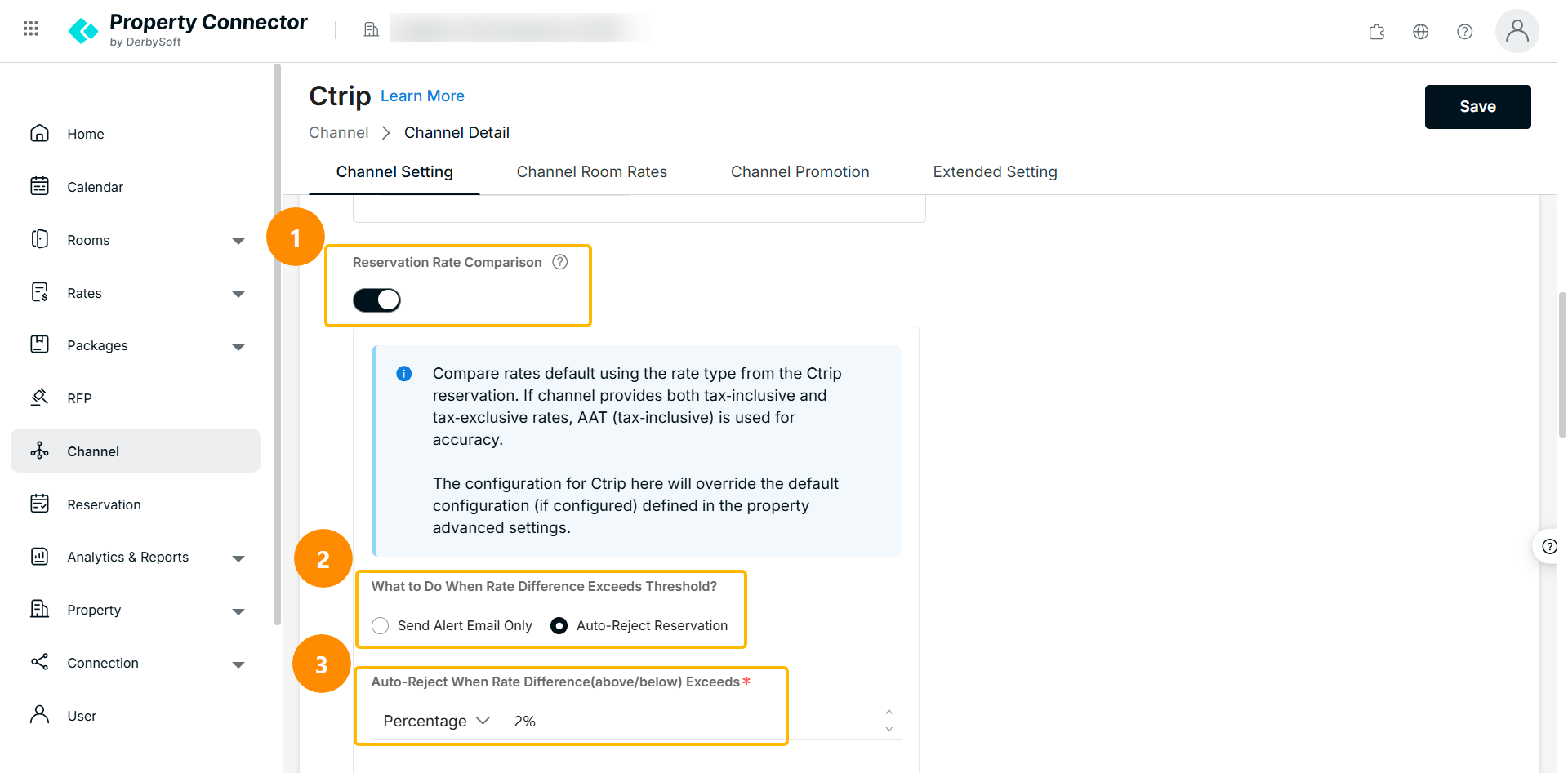The width and height of the screenshot is (1568, 773).
Task: Switch to Channel Setting tab
Action: 394,172
